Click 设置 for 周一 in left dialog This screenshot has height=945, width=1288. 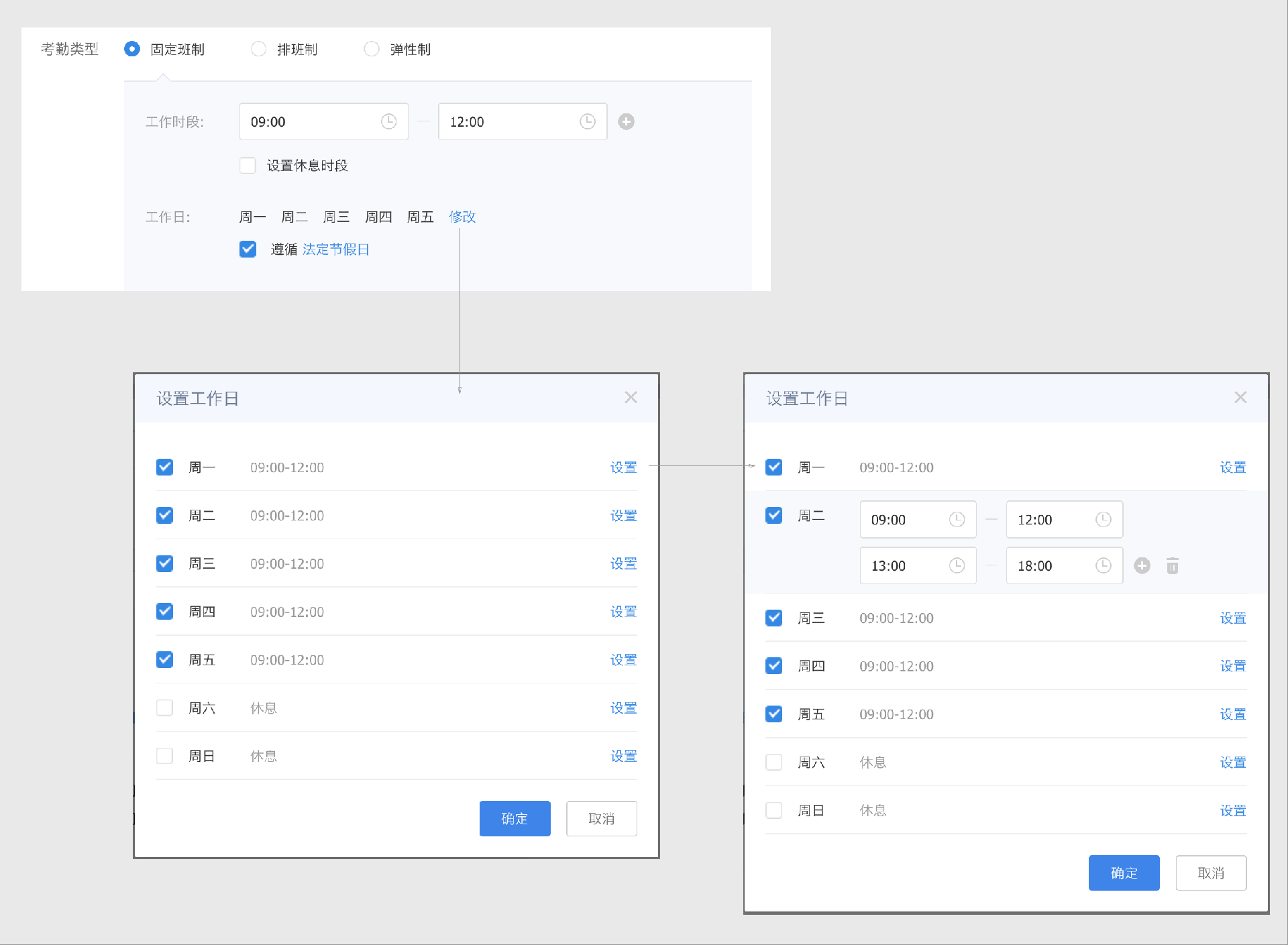(623, 467)
